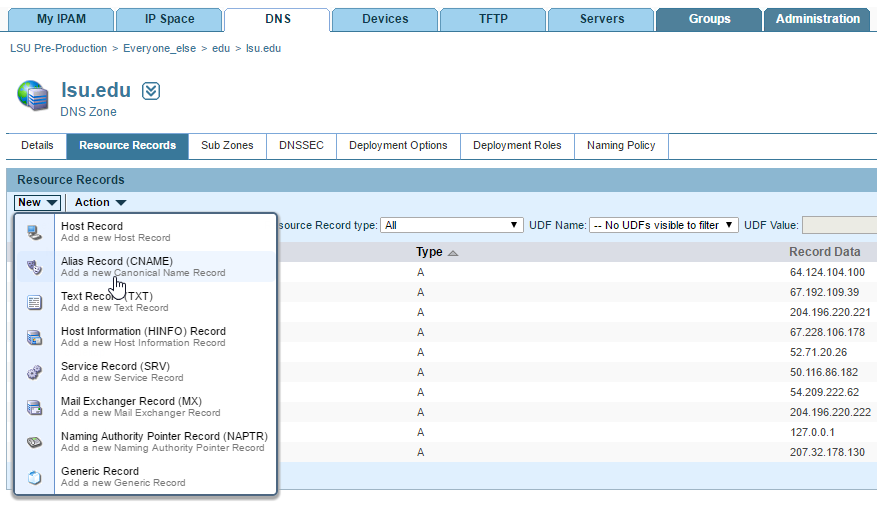Open the Deployment Roles sub-tab
This screenshot has width=877, height=509.
pos(517,146)
